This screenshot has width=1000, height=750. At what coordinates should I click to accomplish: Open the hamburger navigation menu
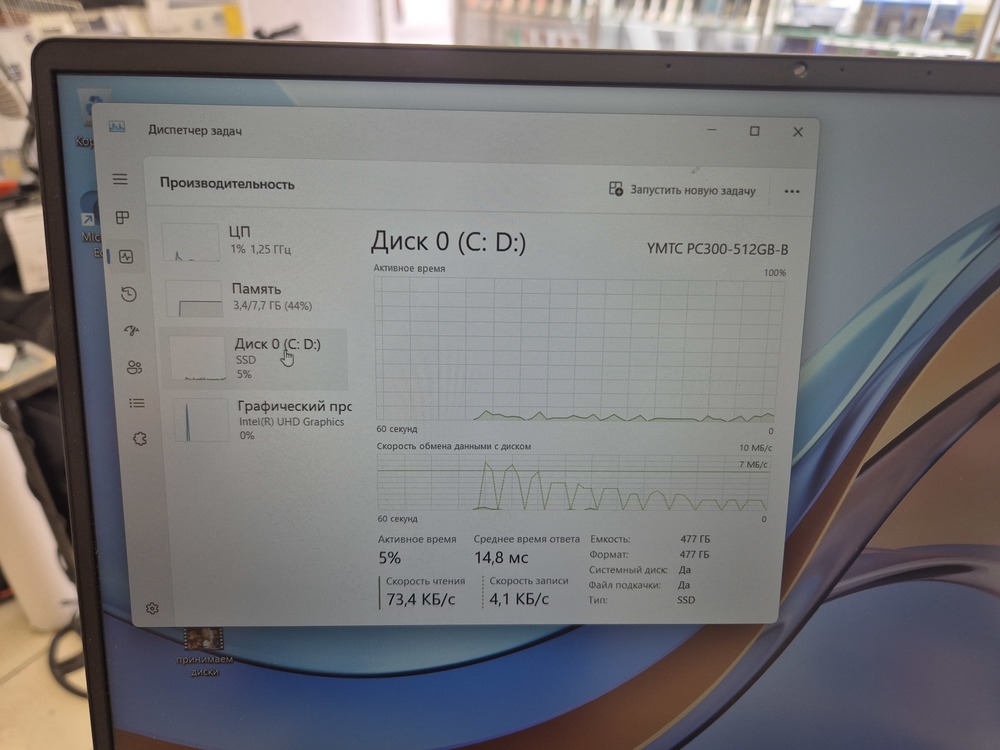120,180
